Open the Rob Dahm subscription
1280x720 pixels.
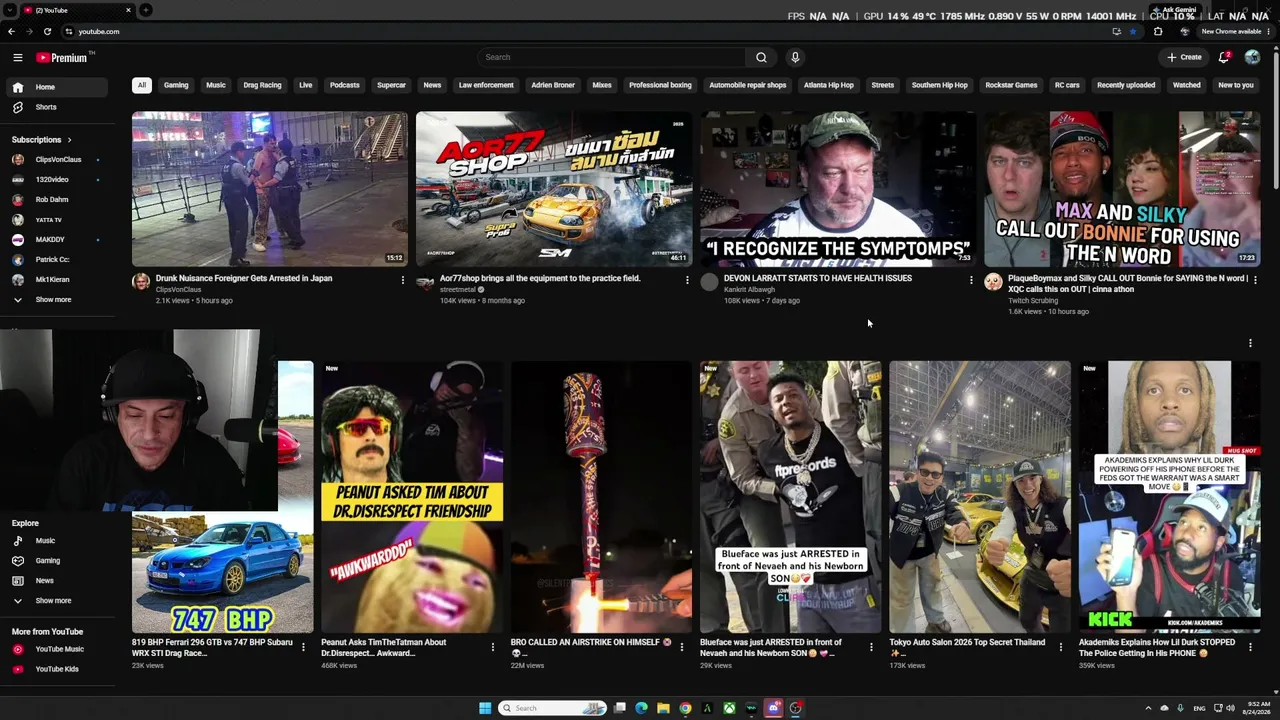point(52,200)
